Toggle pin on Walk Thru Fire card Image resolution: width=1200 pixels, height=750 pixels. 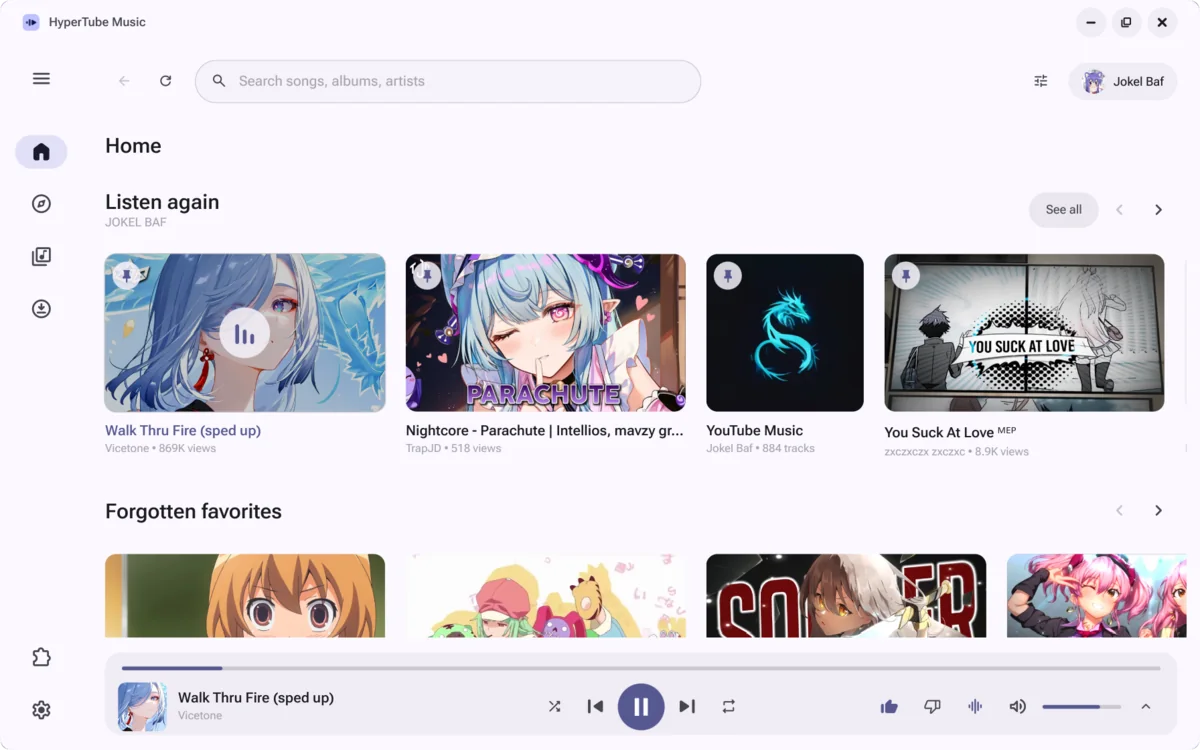pos(127,275)
